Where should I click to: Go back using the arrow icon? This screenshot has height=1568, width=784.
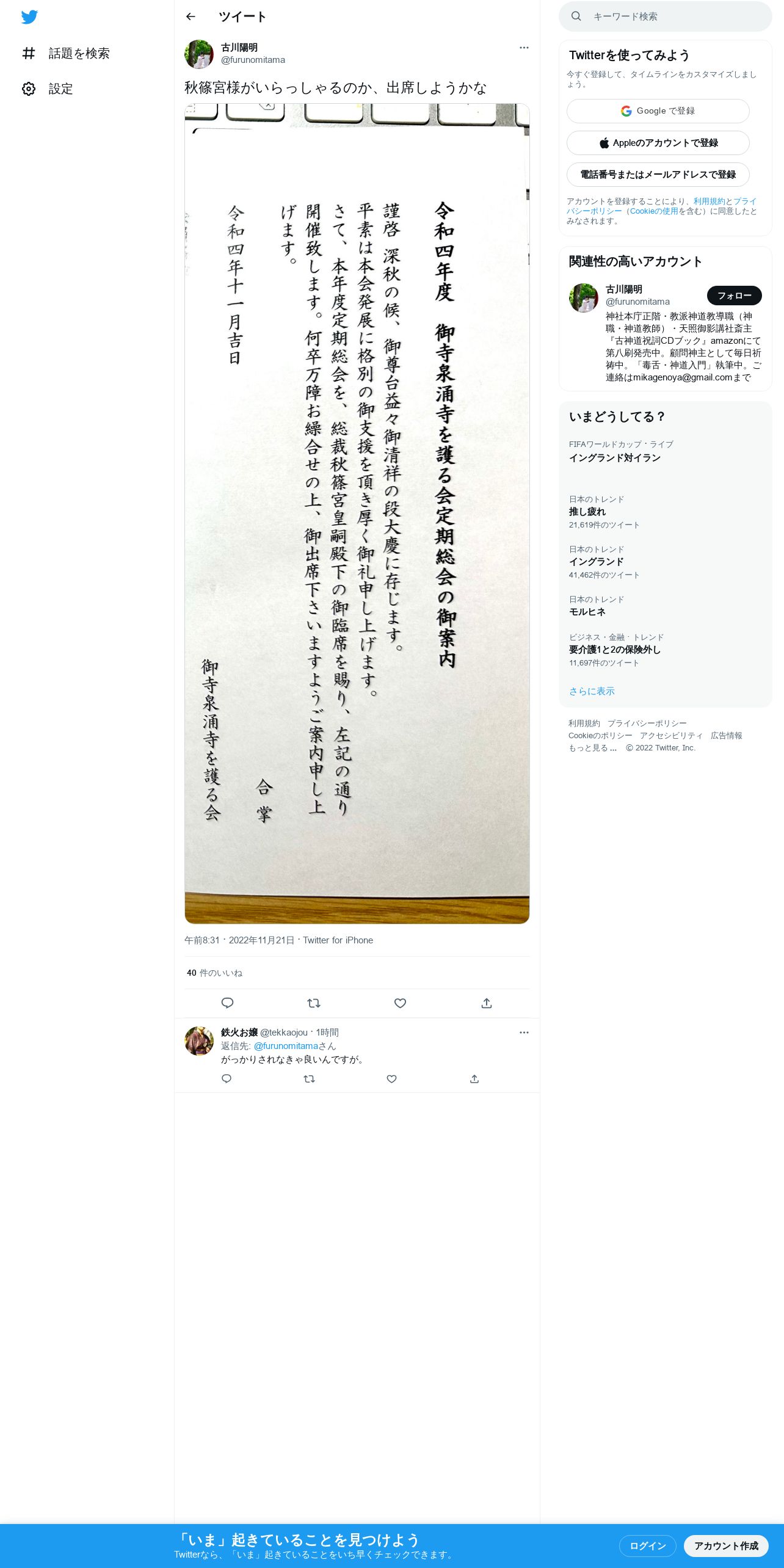(191, 16)
